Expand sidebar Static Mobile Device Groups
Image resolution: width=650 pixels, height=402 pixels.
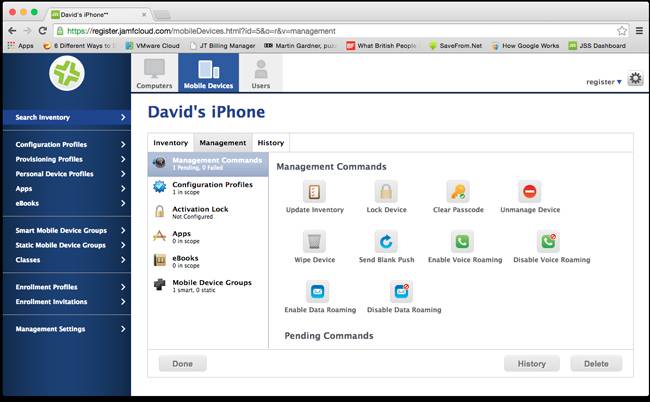(67, 245)
